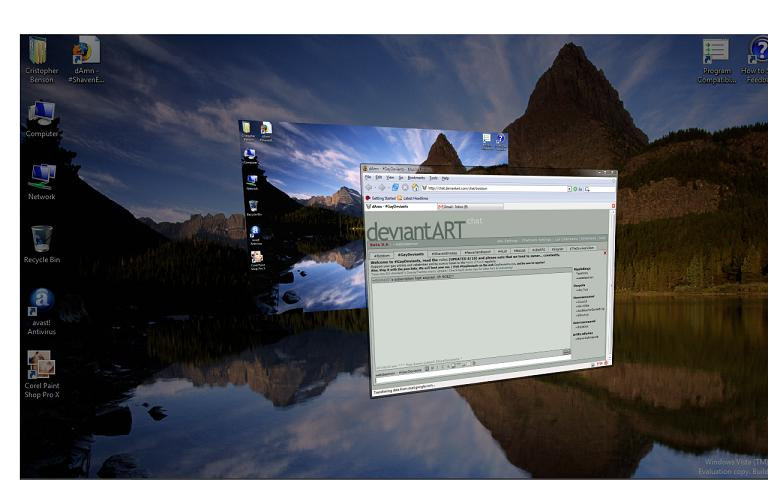Open Bookmarks menu in Firefox window
Viewport: 768px width, 480px height.
point(416,178)
